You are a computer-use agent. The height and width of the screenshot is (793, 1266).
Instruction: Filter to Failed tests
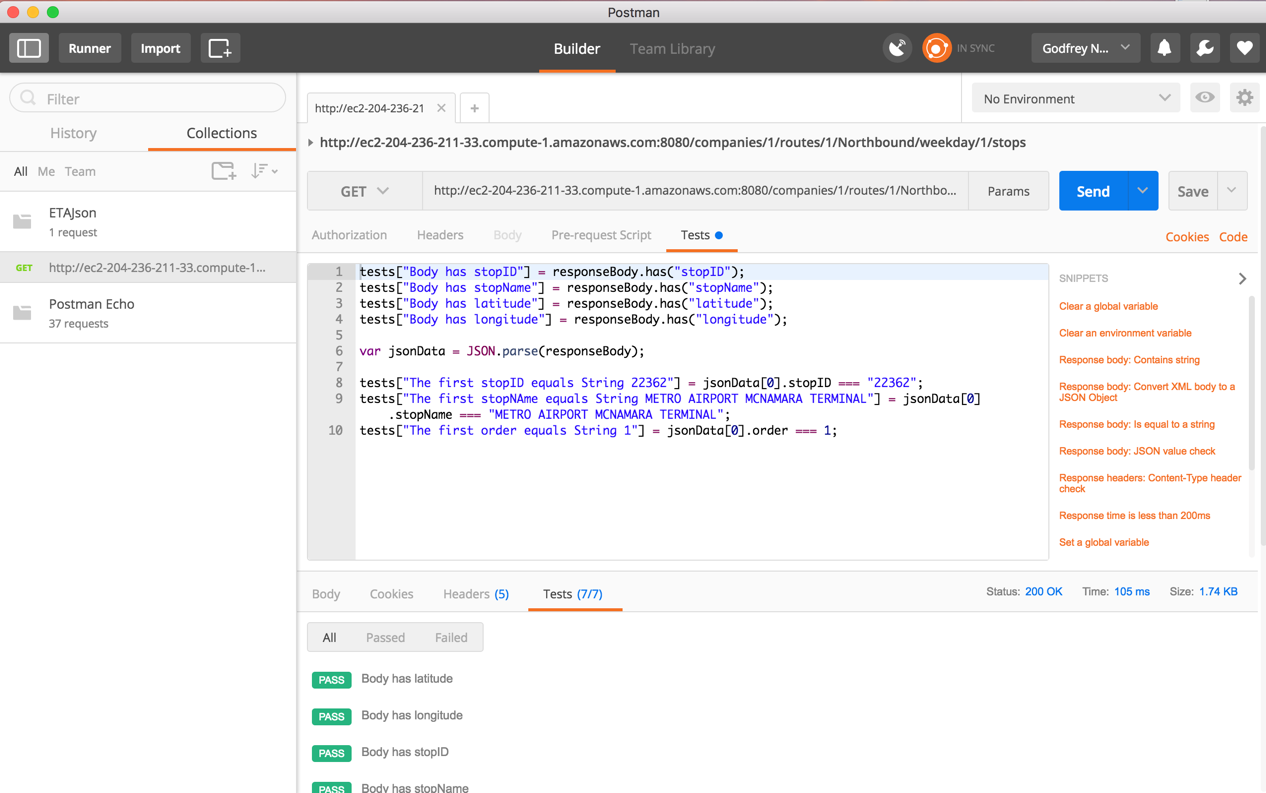coord(451,637)
